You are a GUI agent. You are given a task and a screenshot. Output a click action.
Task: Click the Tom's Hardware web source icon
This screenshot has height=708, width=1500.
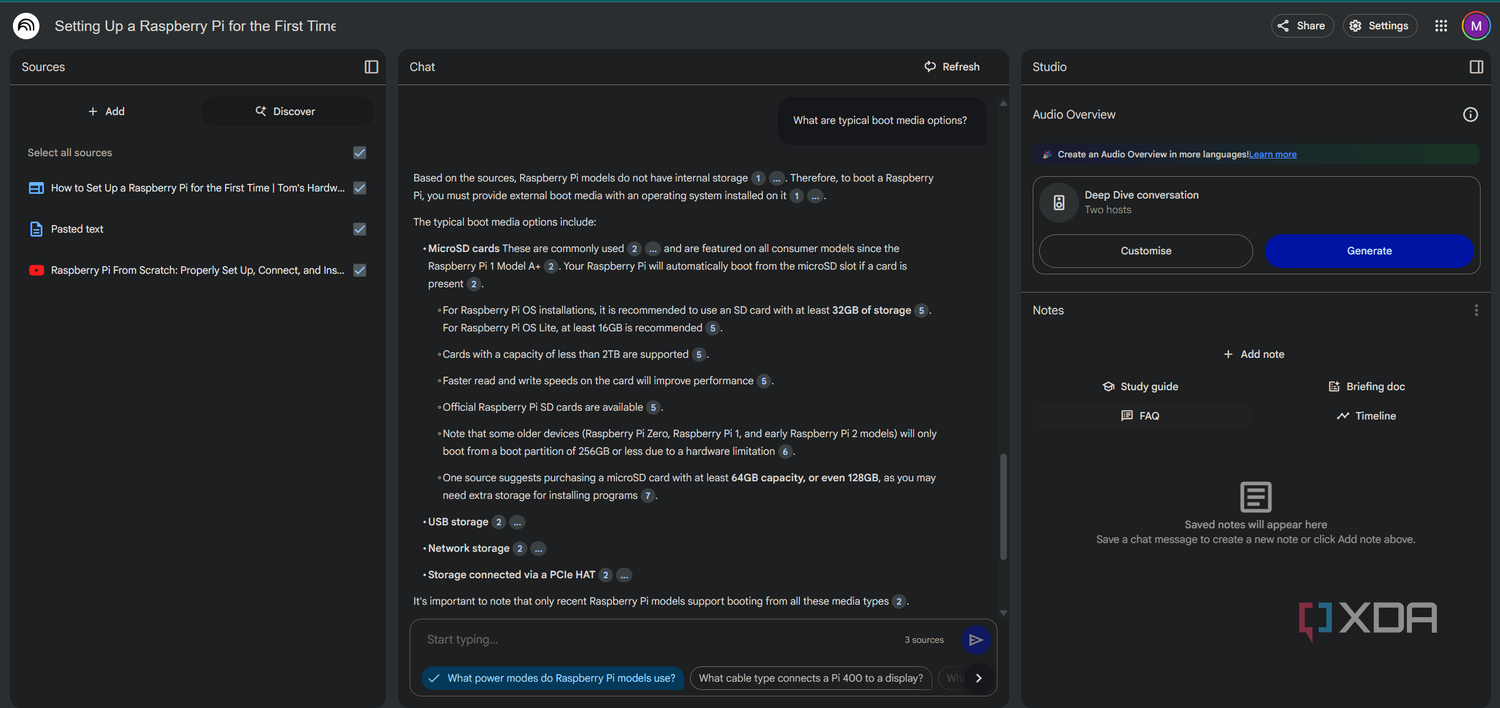36,188
